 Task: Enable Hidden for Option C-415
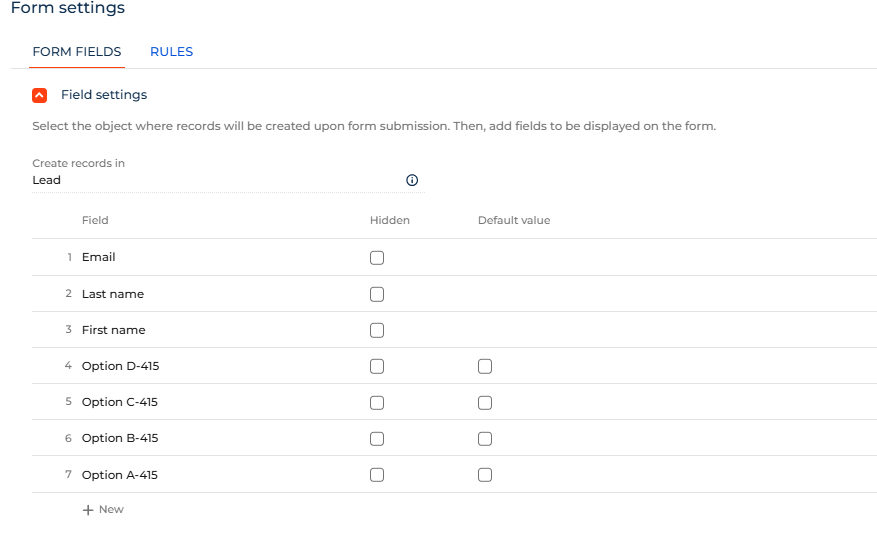pos(377,402)
